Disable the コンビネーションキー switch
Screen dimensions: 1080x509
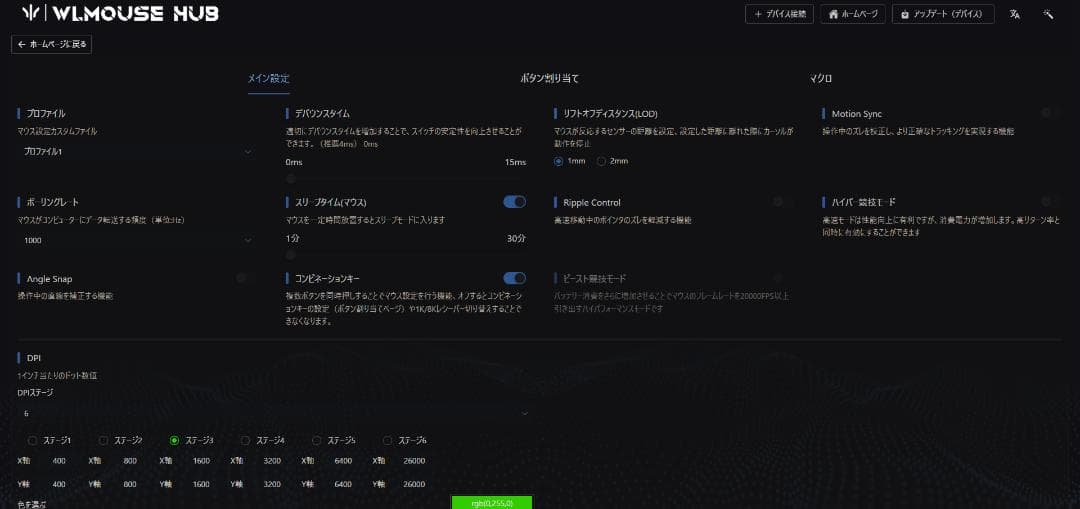coord(514,278)
